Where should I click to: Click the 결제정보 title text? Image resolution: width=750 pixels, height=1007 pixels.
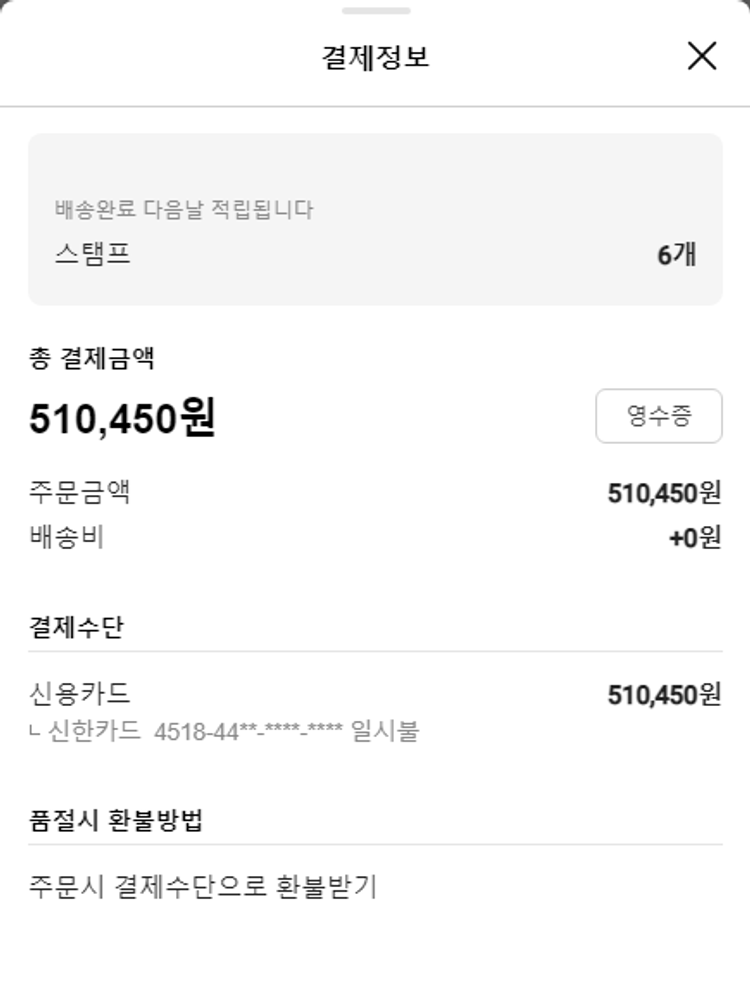(x=375, y=57)
